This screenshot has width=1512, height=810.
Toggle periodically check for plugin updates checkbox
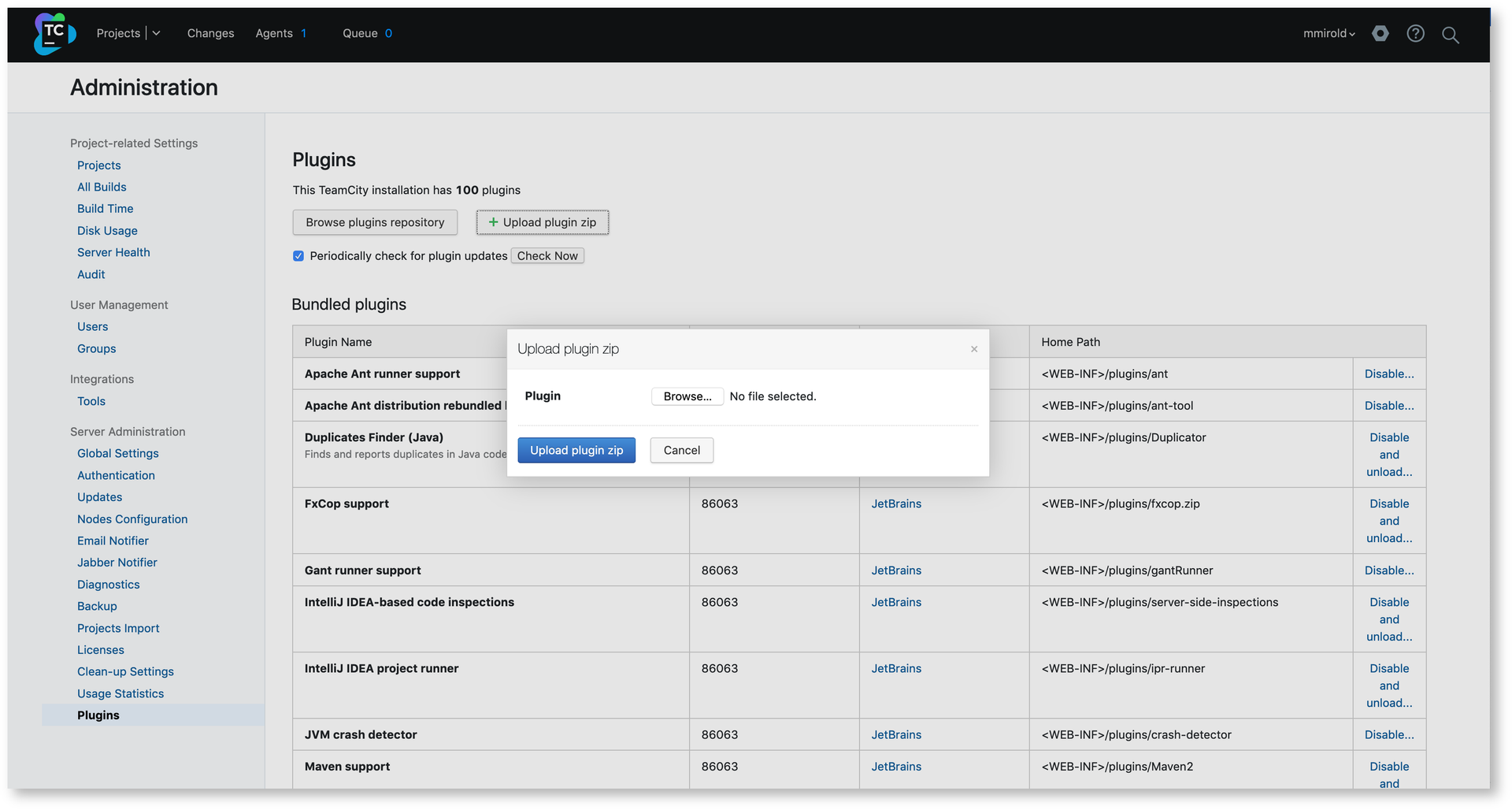coord(298,256)
